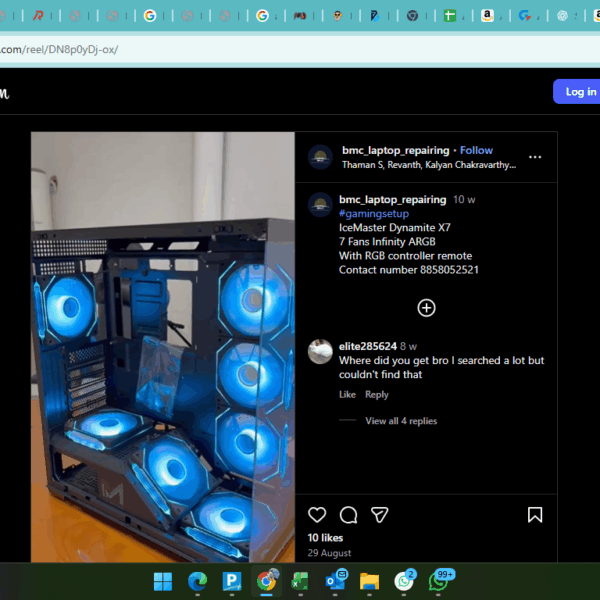Load more comments with plus circle icon

(x=426, y=308)
